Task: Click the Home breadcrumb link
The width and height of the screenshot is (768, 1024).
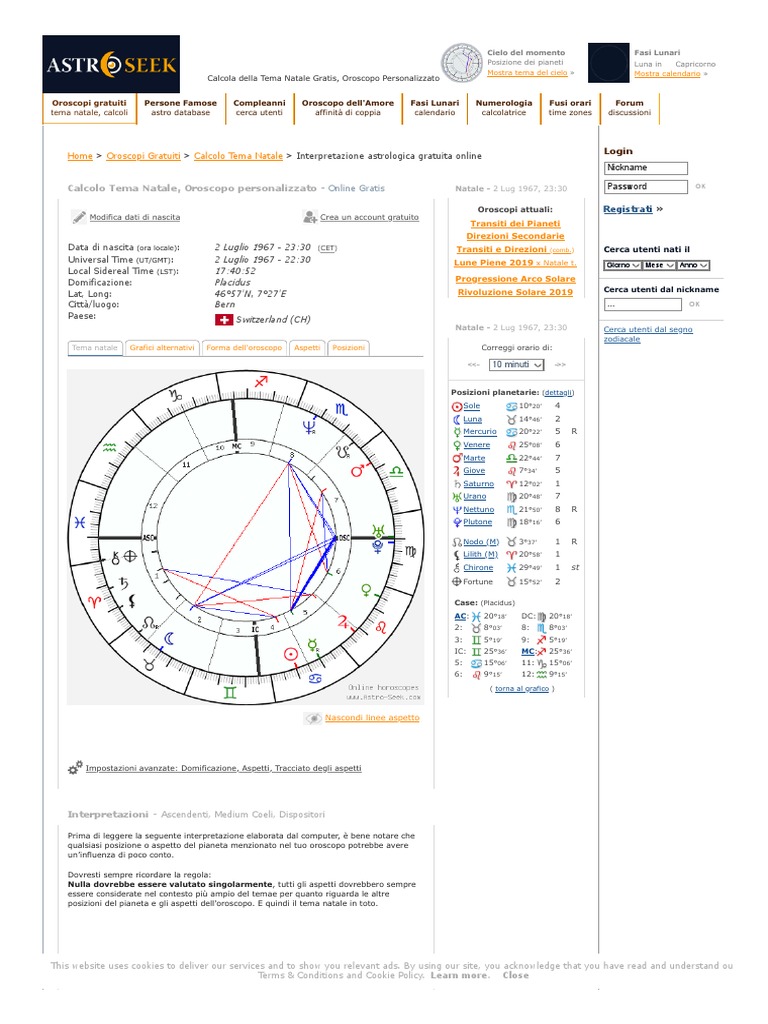Action: (80, 156)
